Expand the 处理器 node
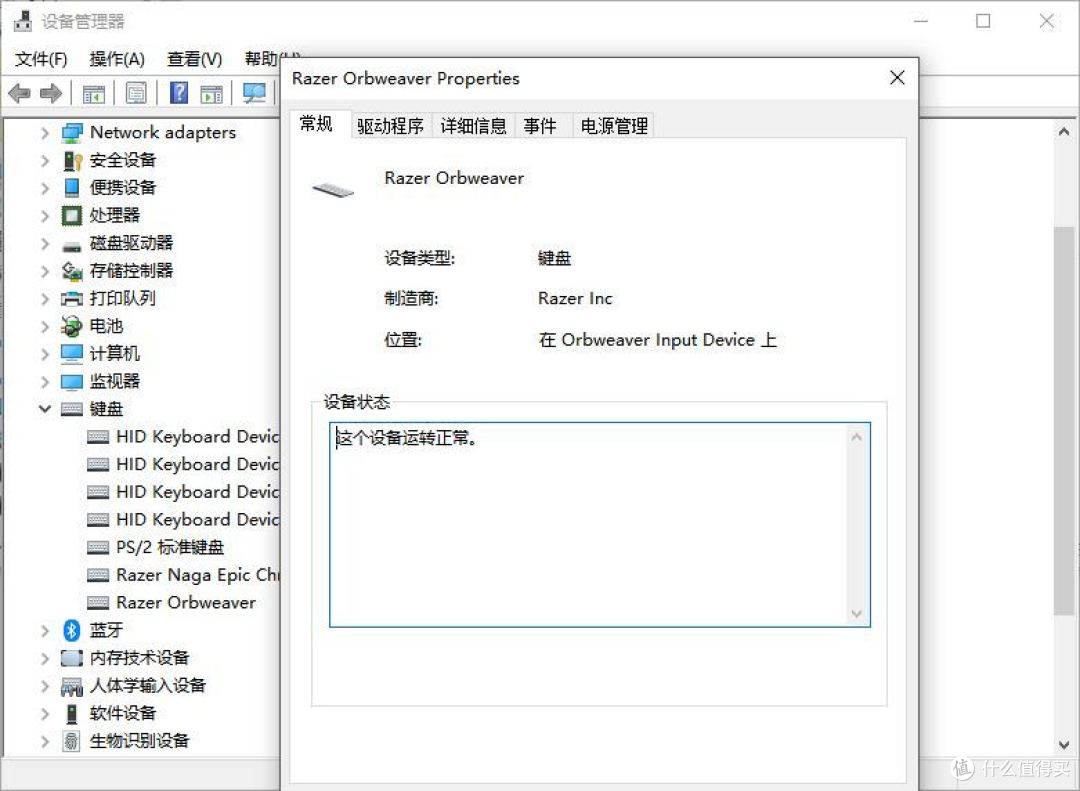The height and width of the screenshot is (791, 1080). click(45, 216)
